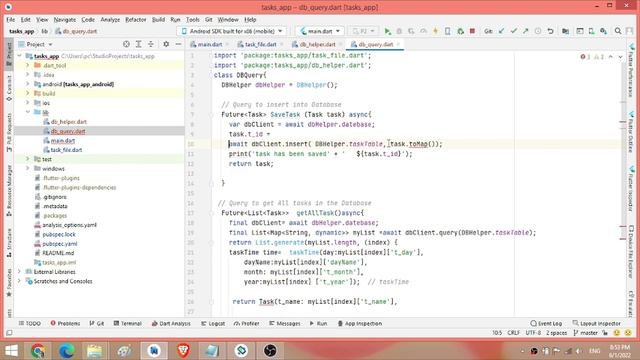This screenshot has width=640, height=360.
Task: Expand External Libraries node
Action: 19,272
